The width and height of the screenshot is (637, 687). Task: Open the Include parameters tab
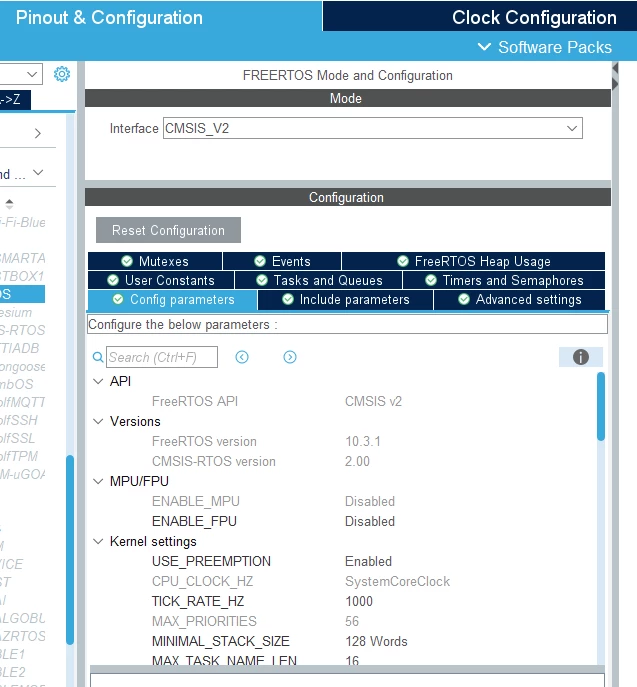[346, 300]
